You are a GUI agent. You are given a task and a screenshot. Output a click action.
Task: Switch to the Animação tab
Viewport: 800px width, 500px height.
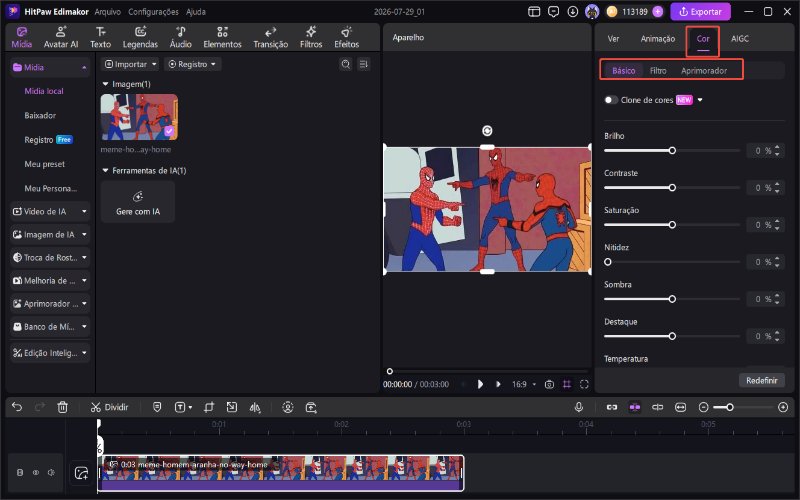click(x=658, y=39)
